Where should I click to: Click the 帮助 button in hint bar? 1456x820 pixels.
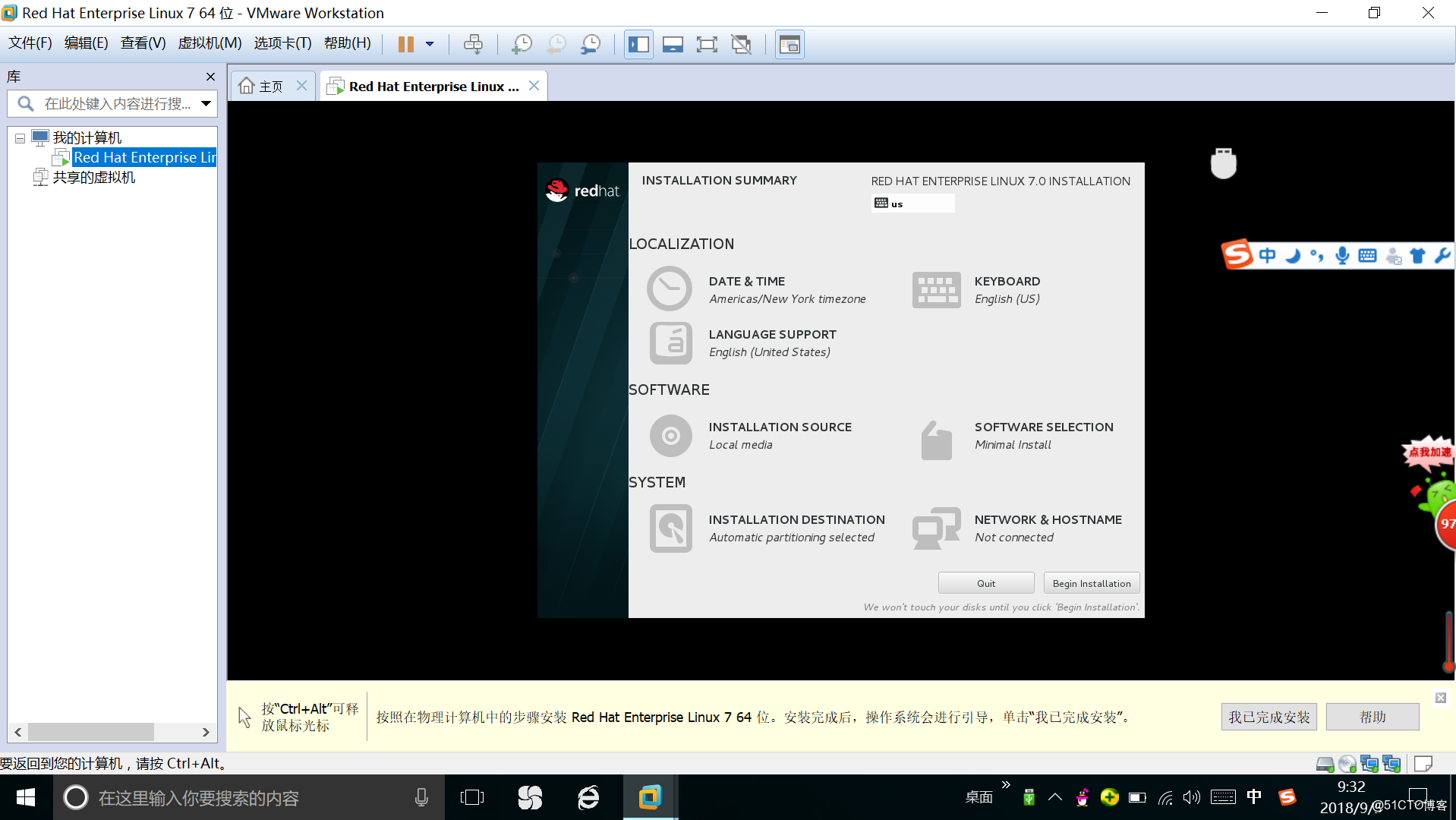point(1372,717)
